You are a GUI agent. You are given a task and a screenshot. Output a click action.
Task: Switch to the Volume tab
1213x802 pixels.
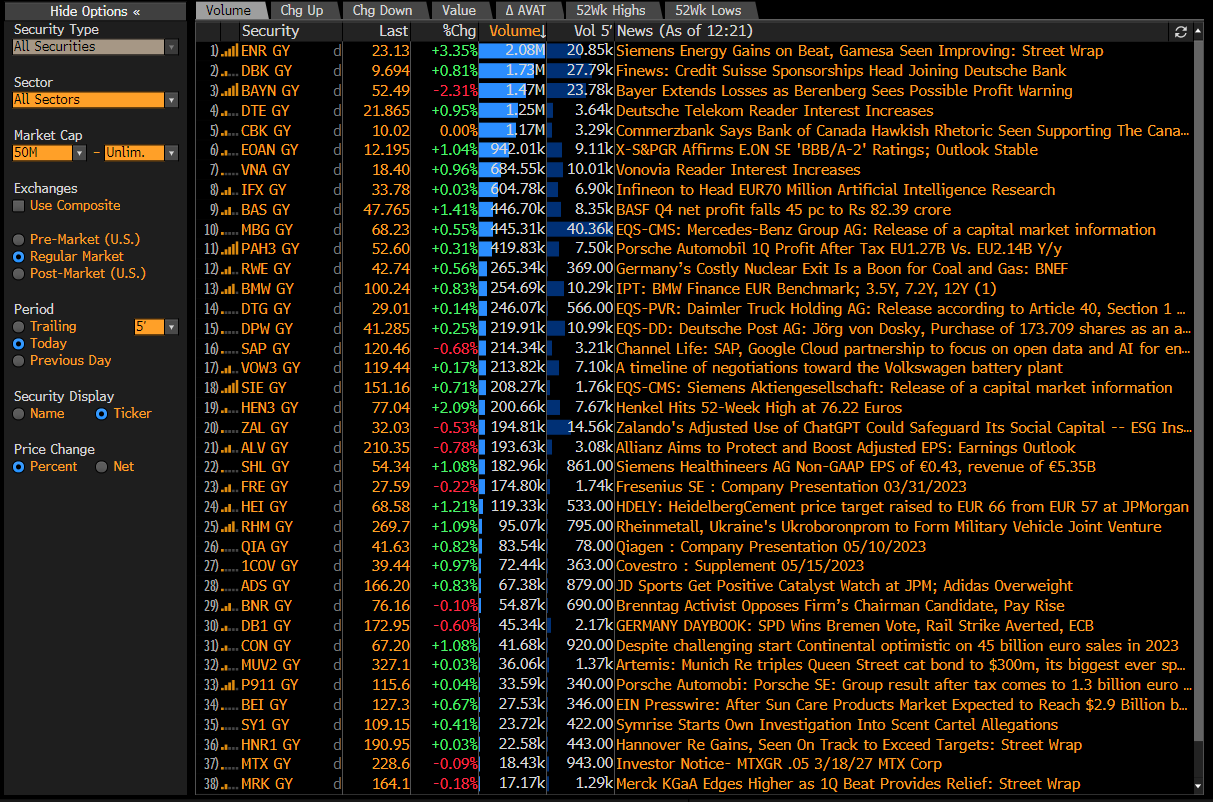coord(229,11)
